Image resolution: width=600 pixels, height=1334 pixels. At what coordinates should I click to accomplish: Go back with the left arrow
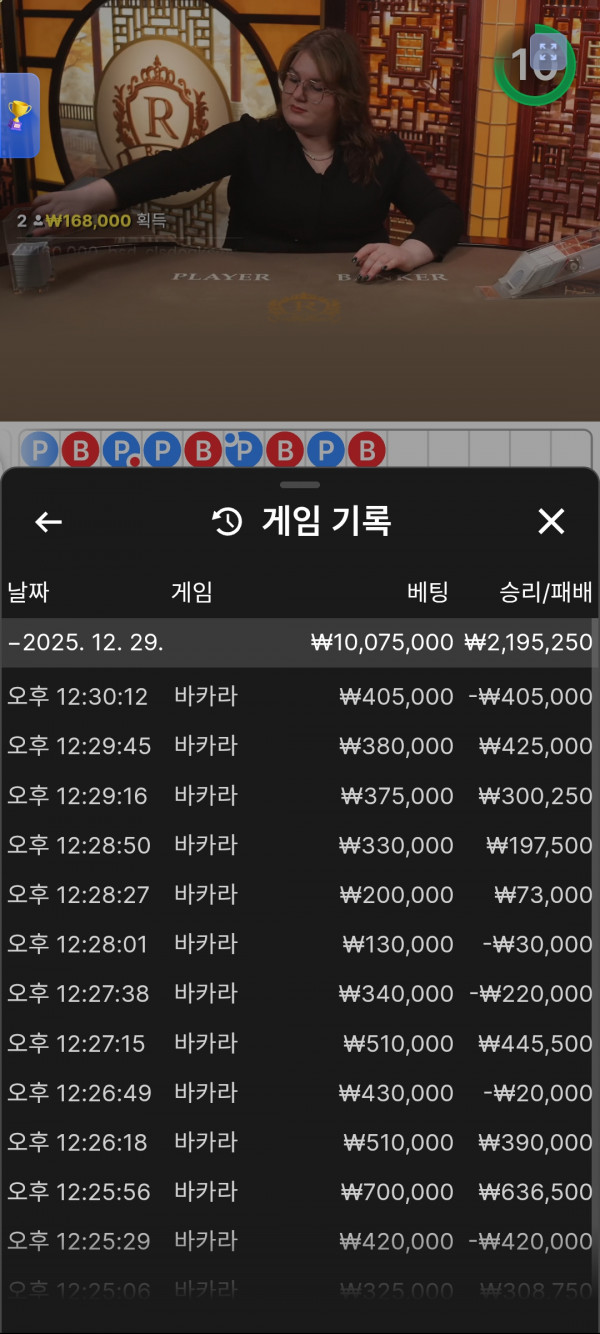[x=48, y=521]
